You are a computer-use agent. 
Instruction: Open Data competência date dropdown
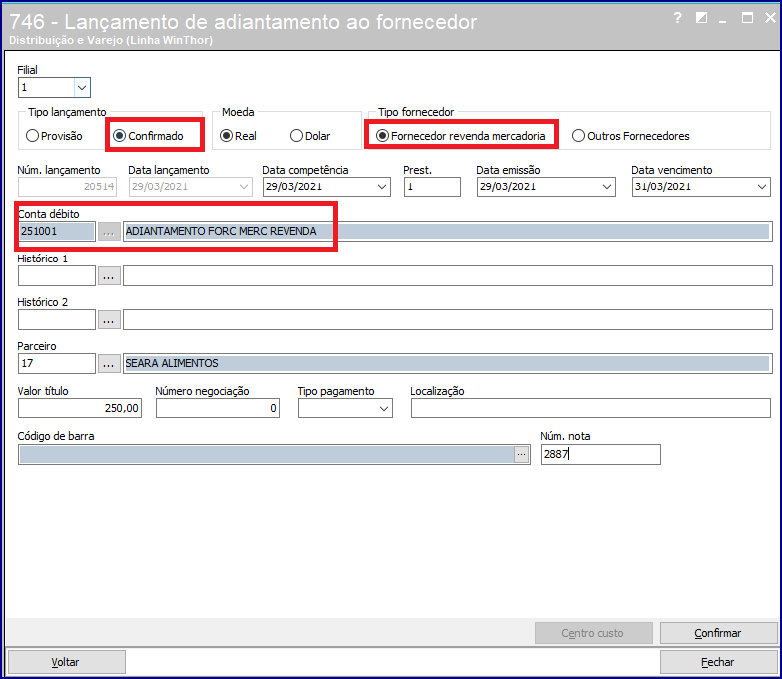pyautogui.click(x=382, y=187)
